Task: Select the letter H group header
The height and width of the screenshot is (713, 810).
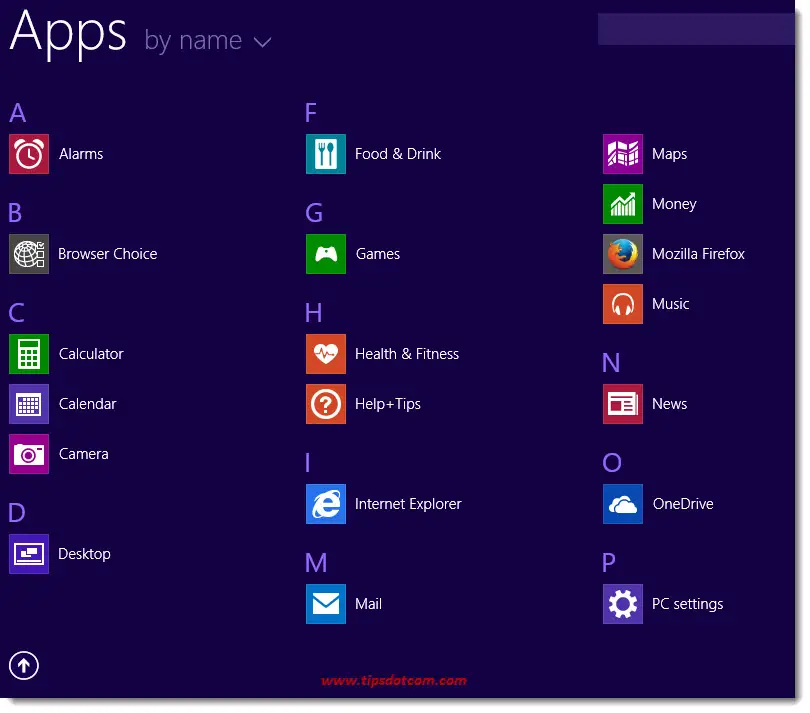Action: [x=314, y=313]
